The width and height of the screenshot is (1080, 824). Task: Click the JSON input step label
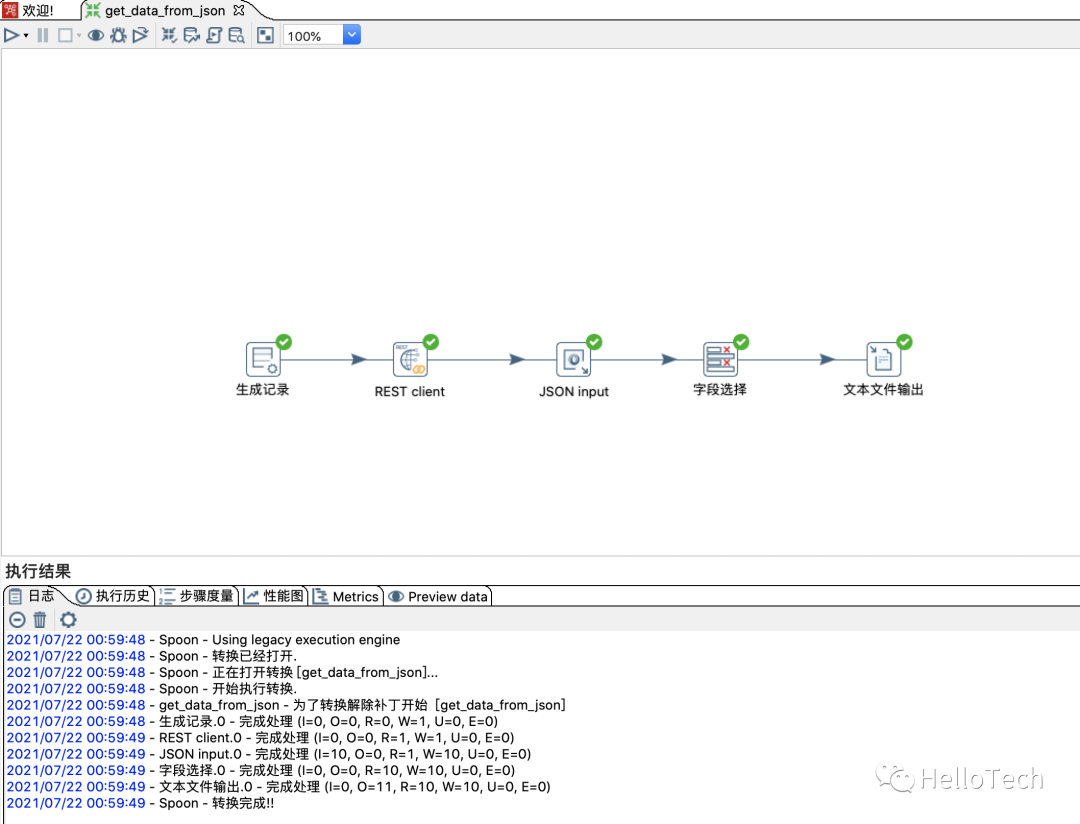coord(574,391)
